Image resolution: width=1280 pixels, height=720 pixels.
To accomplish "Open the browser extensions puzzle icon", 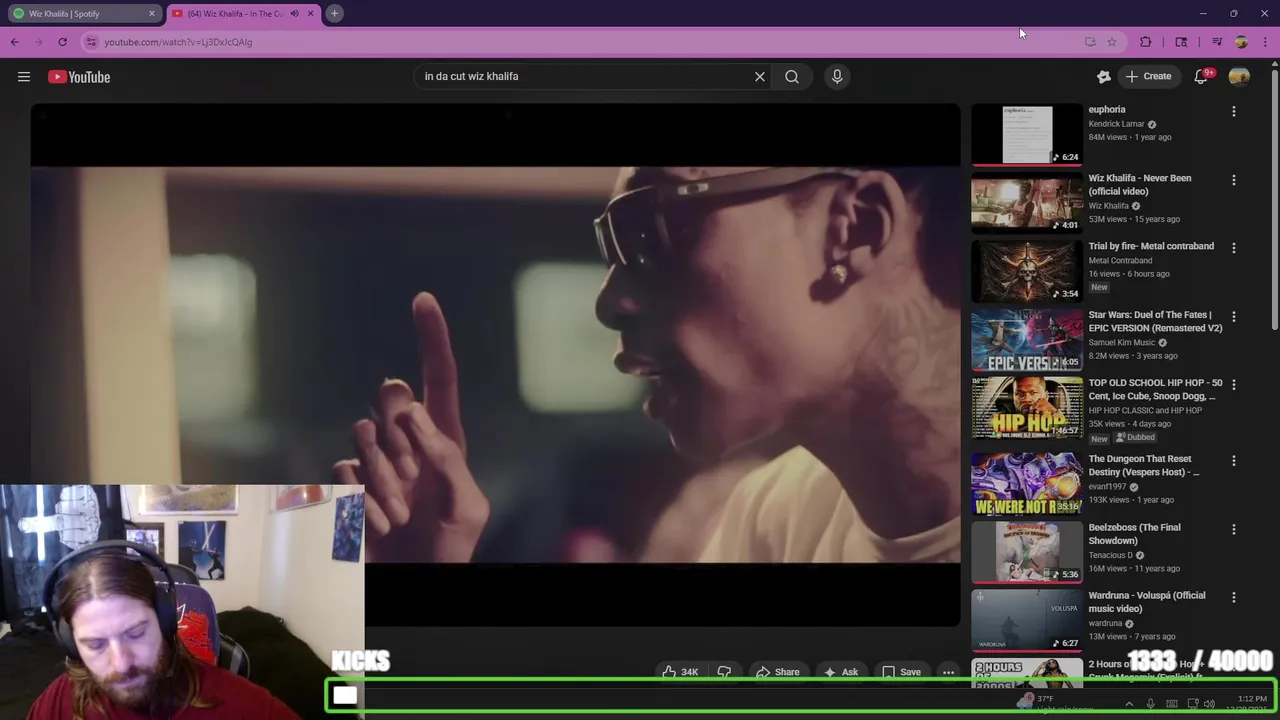I will coord(1146,42).
